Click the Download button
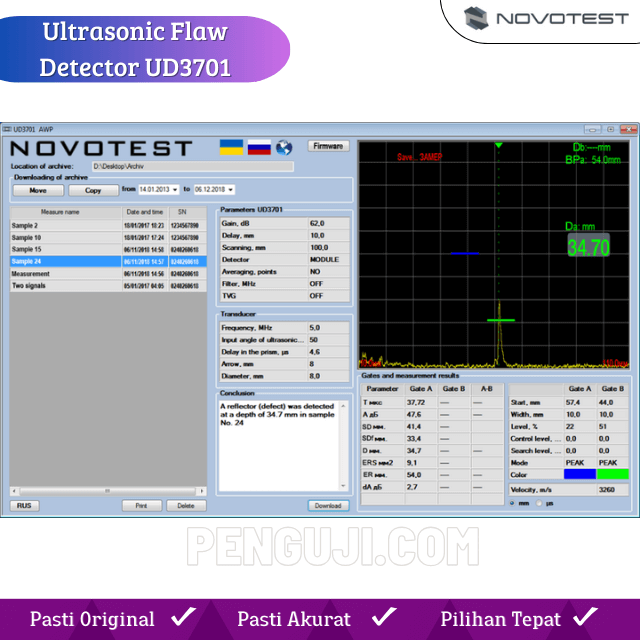This screenshot has height=640, width=640. coord(328,505)
